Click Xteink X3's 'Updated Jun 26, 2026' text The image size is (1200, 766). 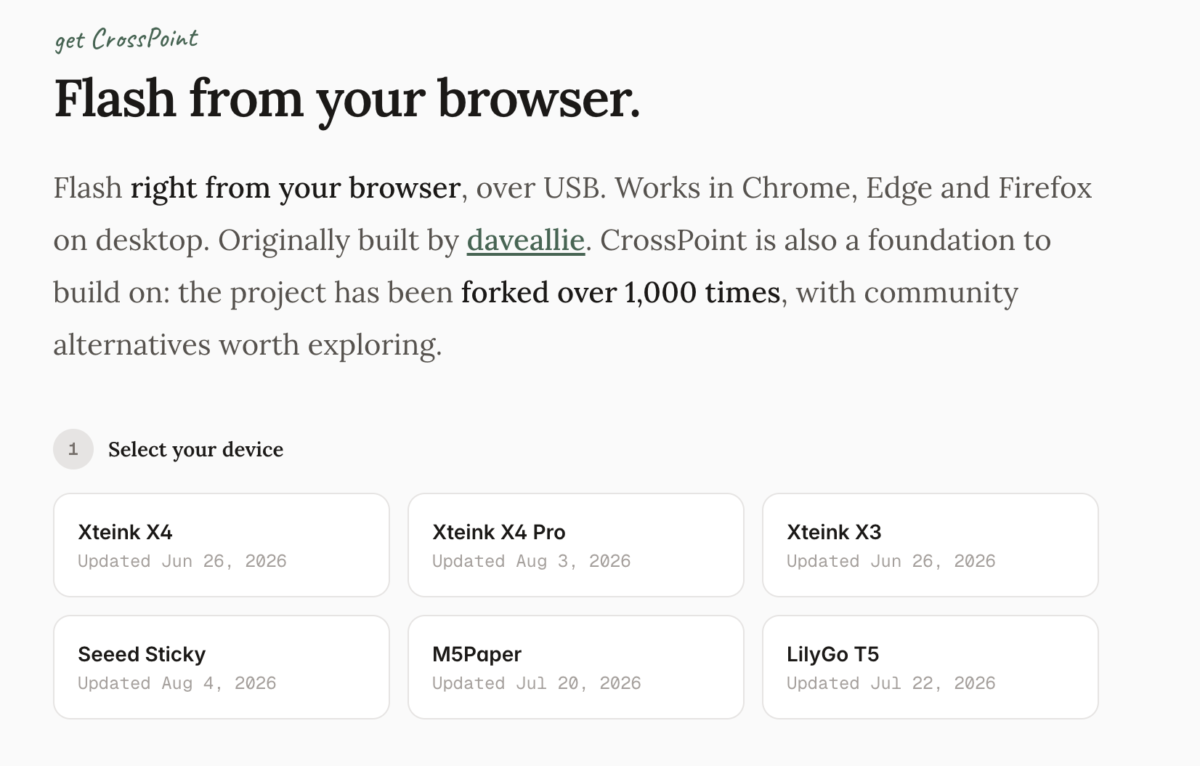pyautogui.click(x=891, y=561)
